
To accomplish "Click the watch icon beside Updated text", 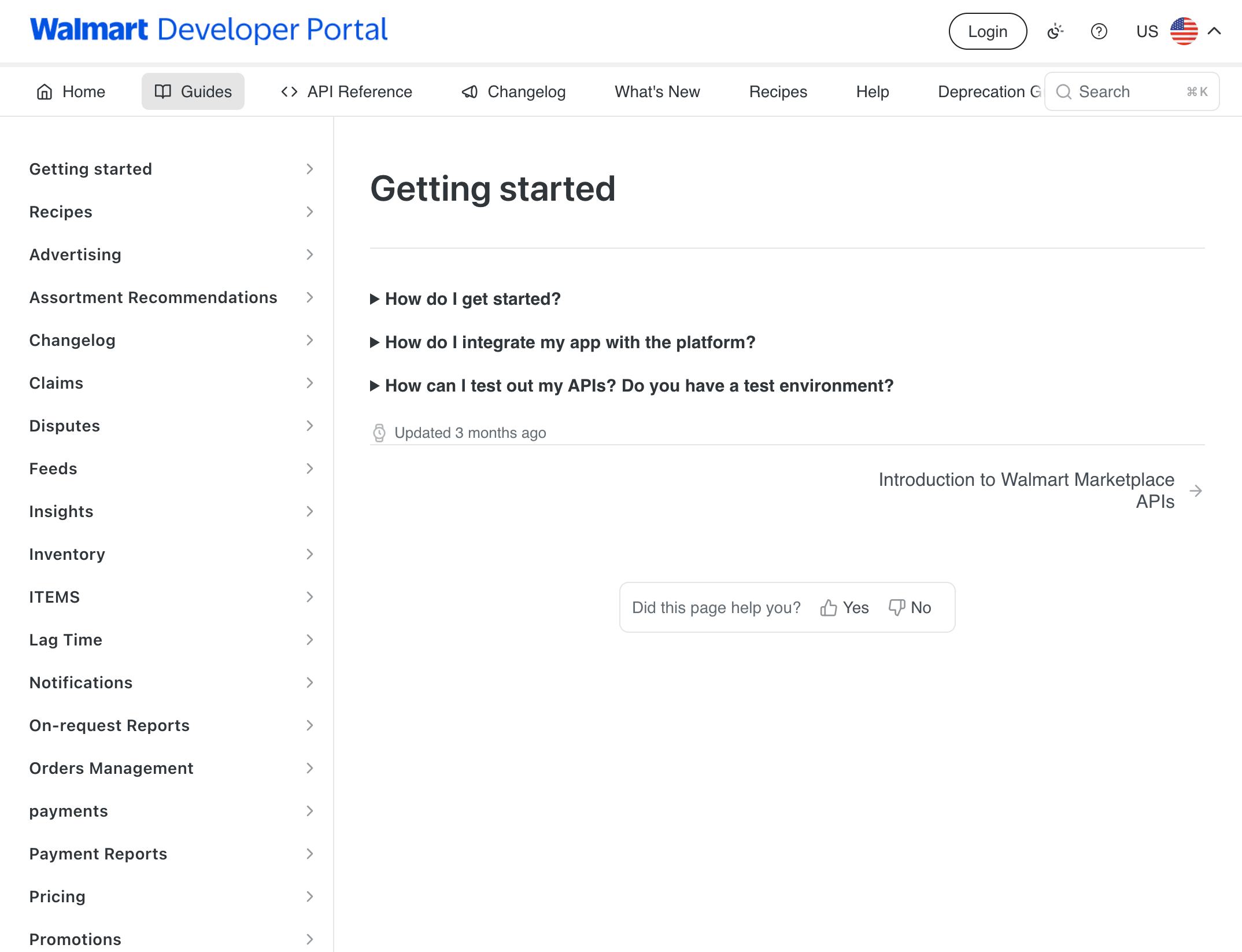I will [379, 433].
